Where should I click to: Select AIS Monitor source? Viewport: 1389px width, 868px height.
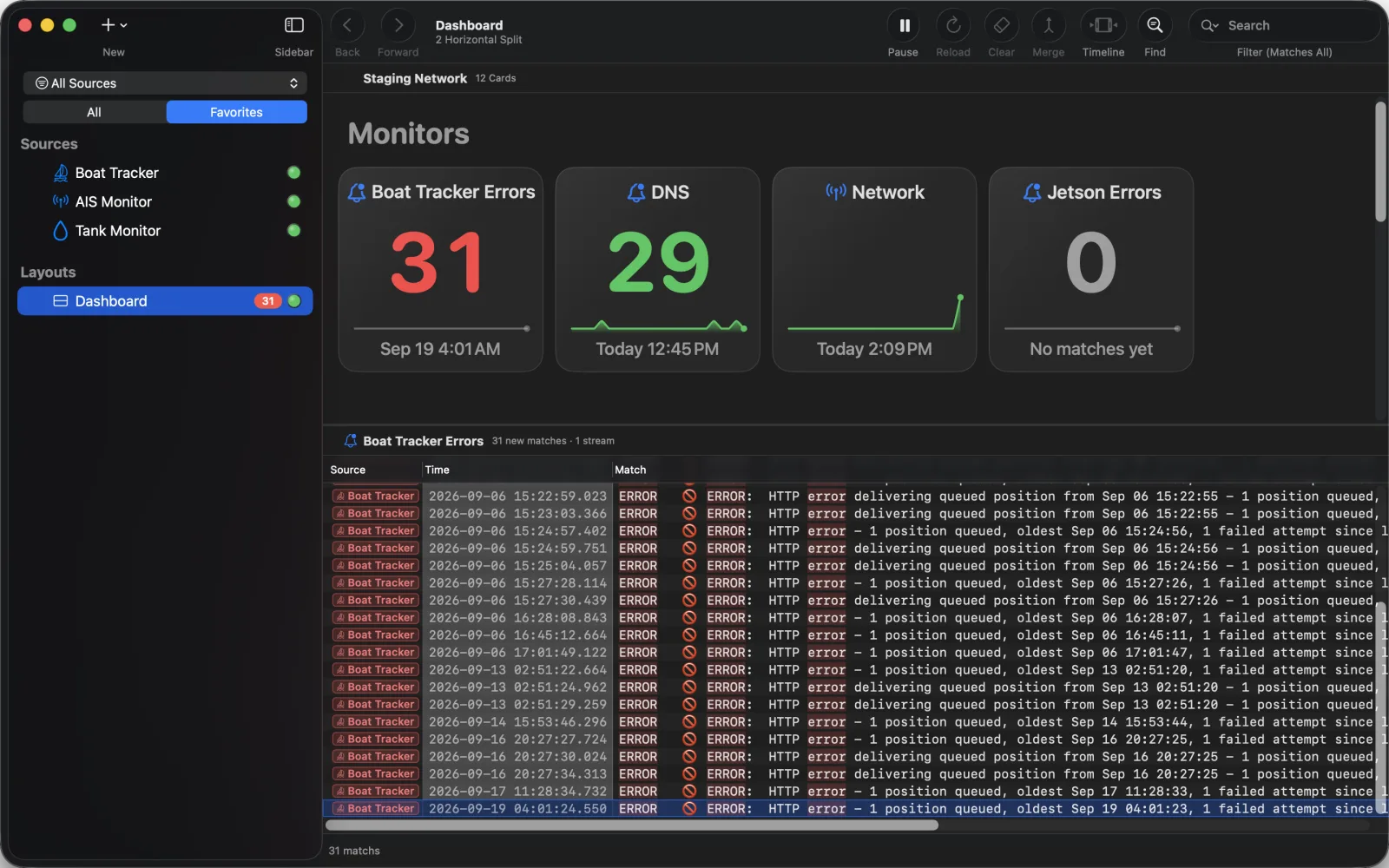pyautogui.click(x=165, y=201)
